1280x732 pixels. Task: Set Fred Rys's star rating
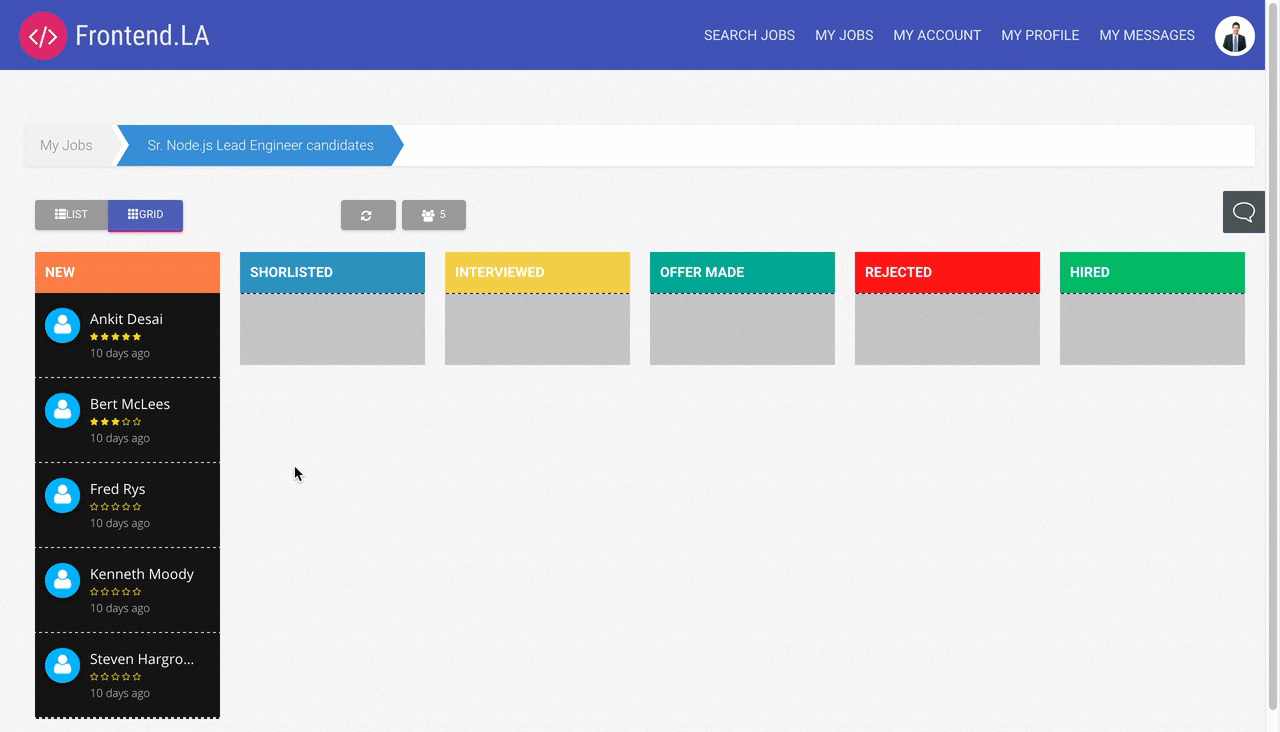[115, 507]
